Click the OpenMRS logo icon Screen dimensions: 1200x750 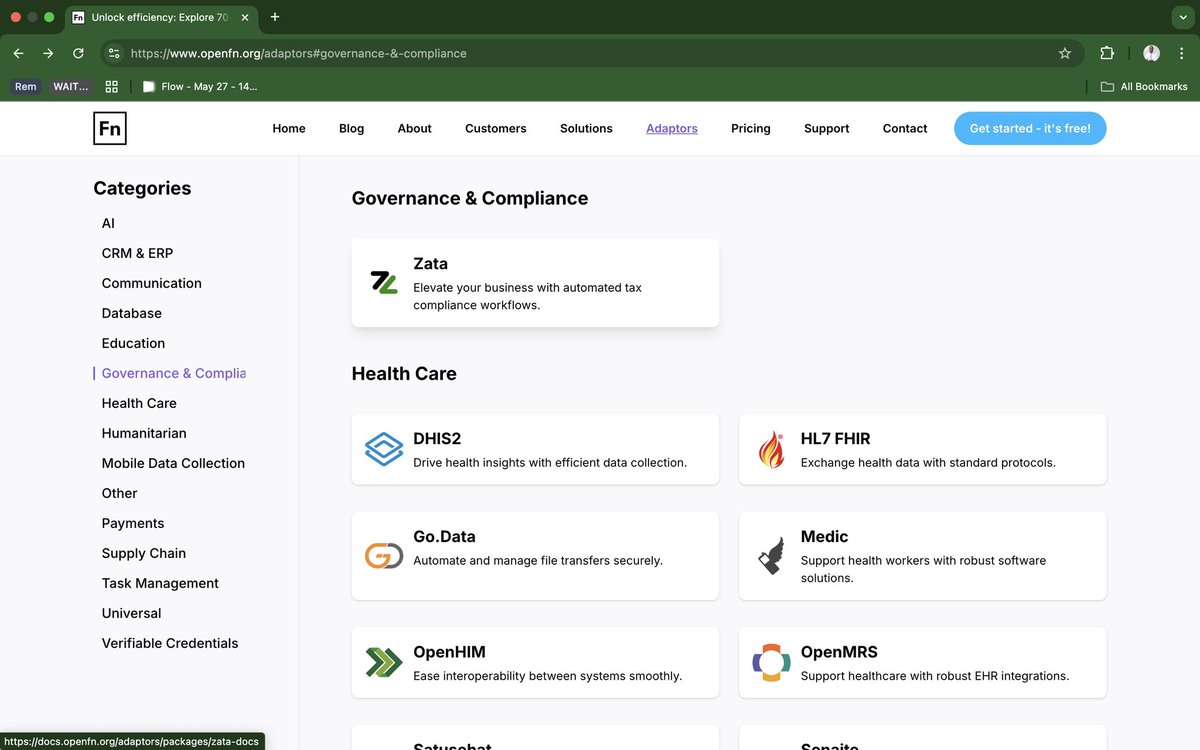771,662
